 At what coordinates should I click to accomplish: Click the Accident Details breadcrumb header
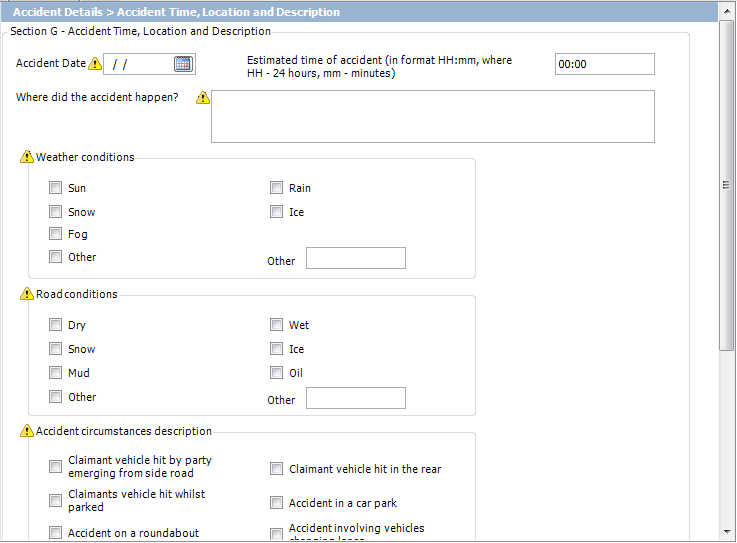coord(176,12)
